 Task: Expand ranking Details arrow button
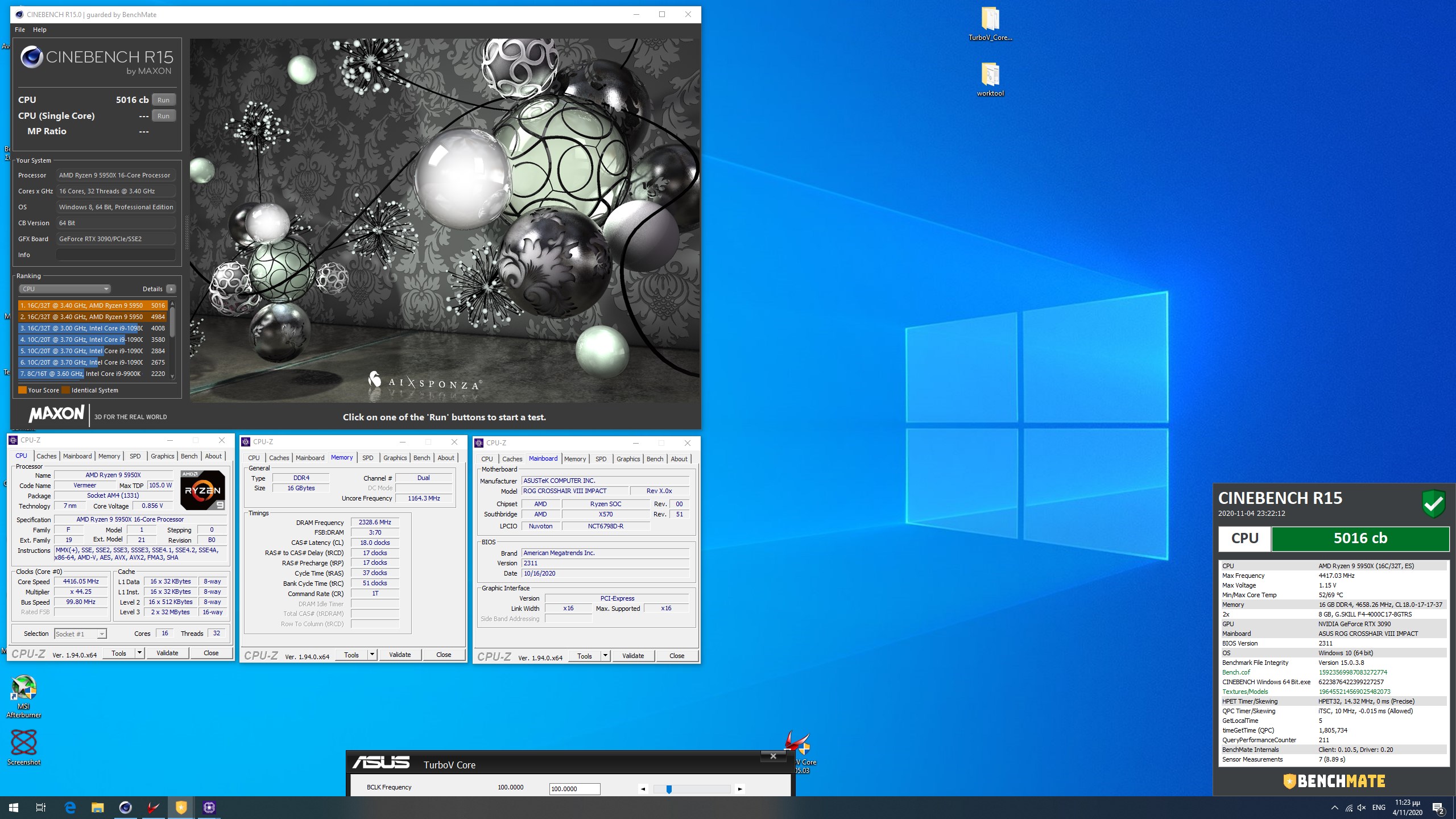click(171, 289)
